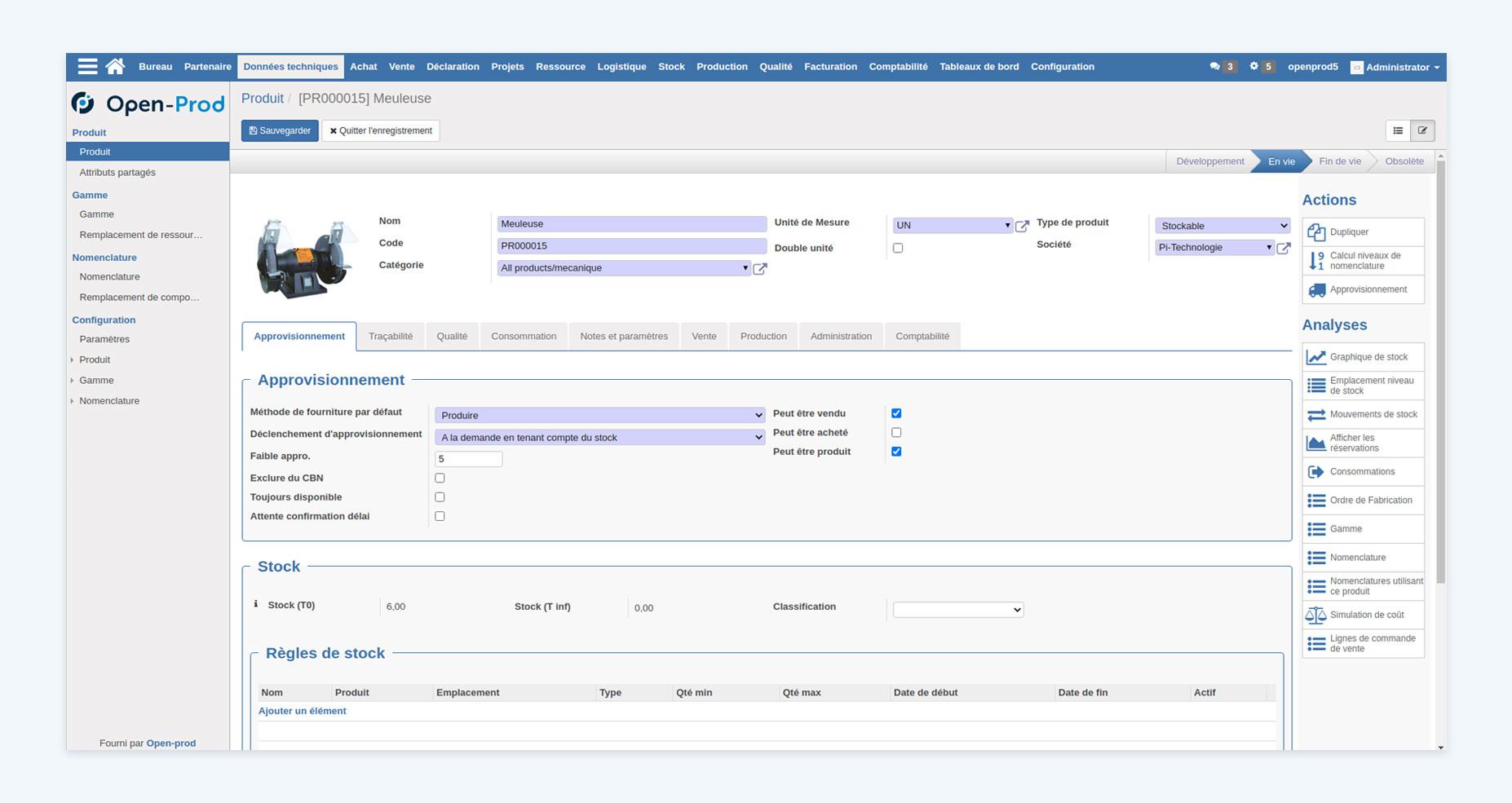Image resolution: width=1512 pixels, height=803 pixels.
Task: Click Ajouter un élément under Règles de stock
Action: coord(303,710)
